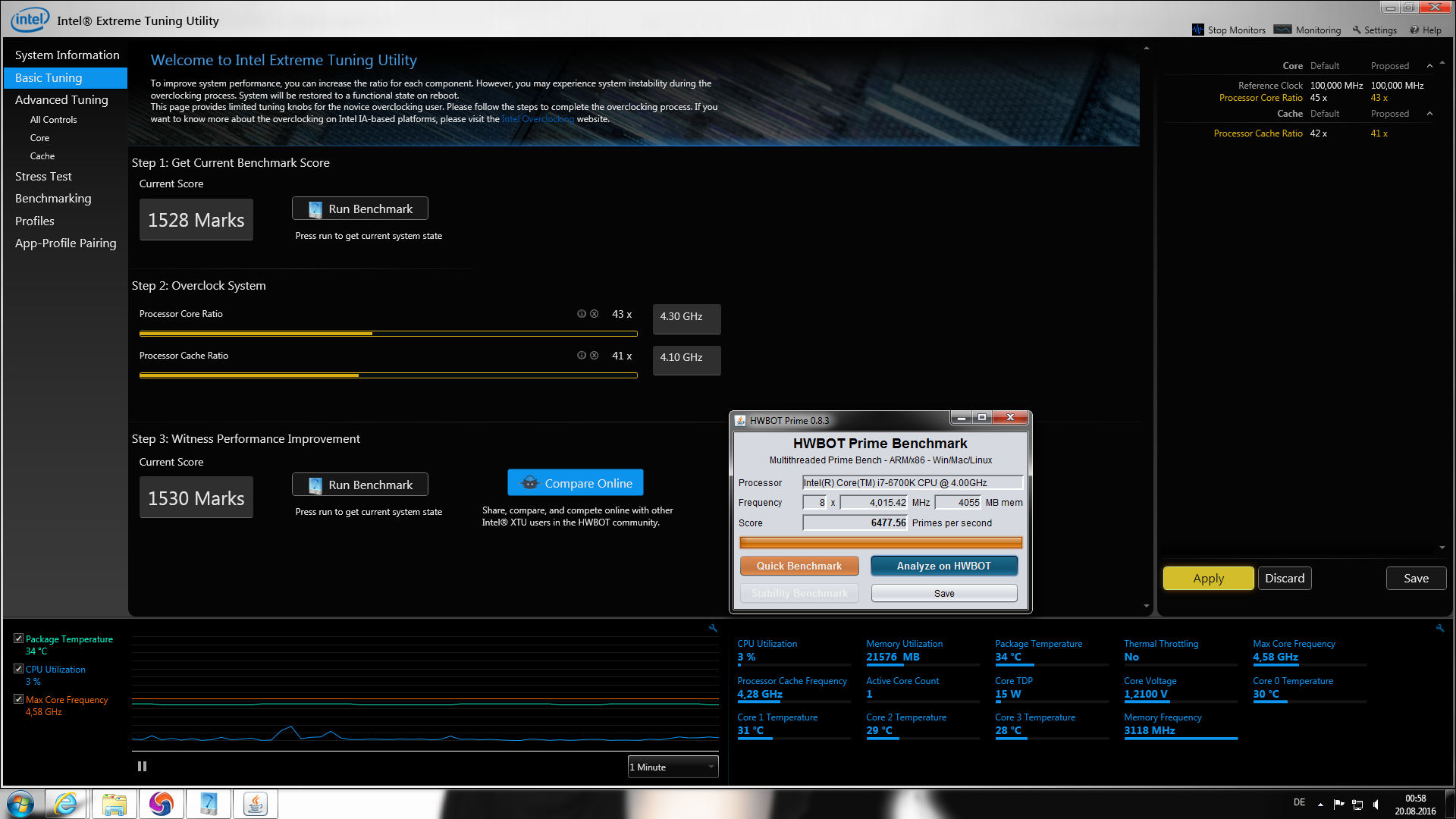This screenshot has height=819, width=1456.
Task: Reset Processor Cache Ratio with its X icon
Action: 595,356
